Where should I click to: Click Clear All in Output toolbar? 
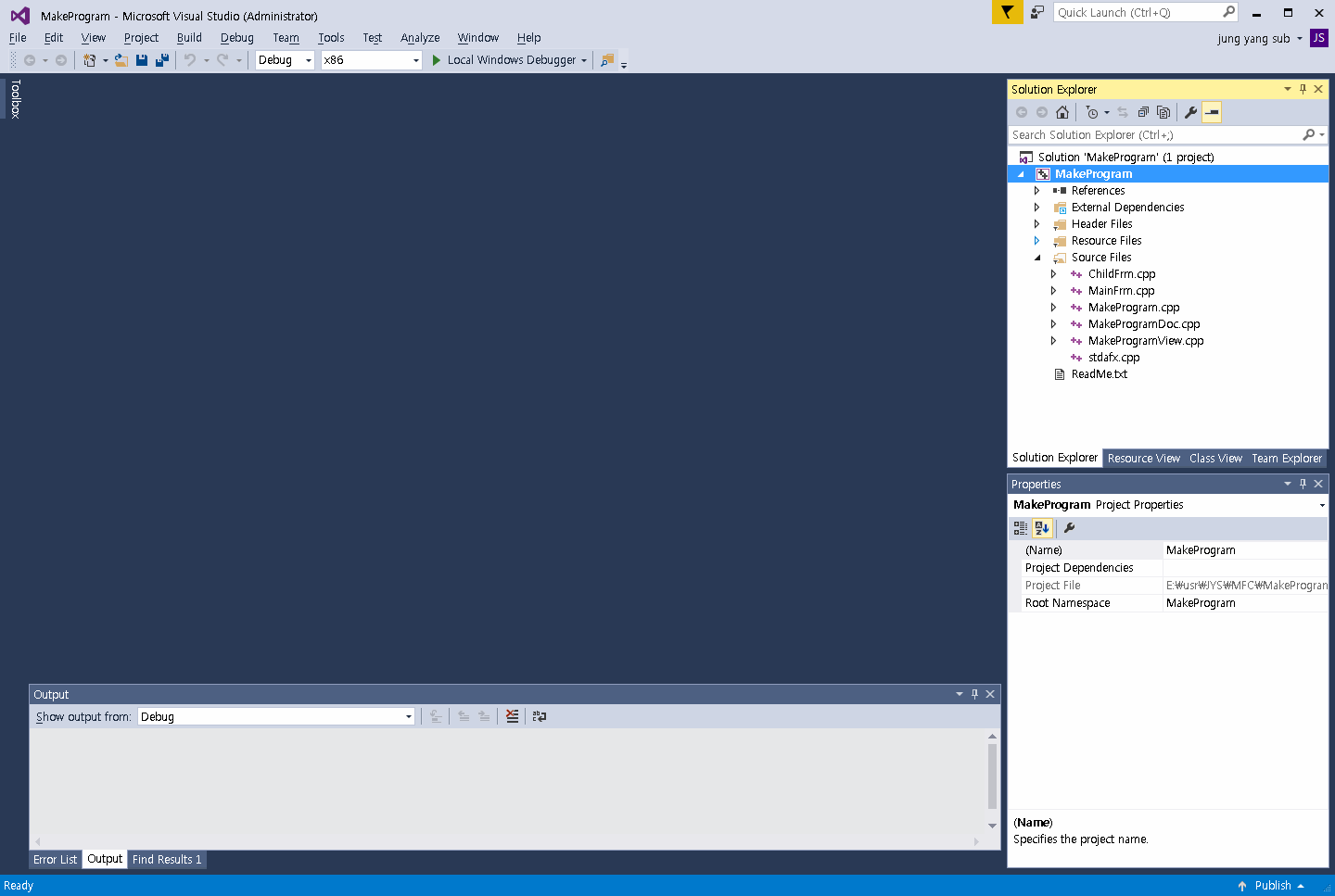coord(512,716)
